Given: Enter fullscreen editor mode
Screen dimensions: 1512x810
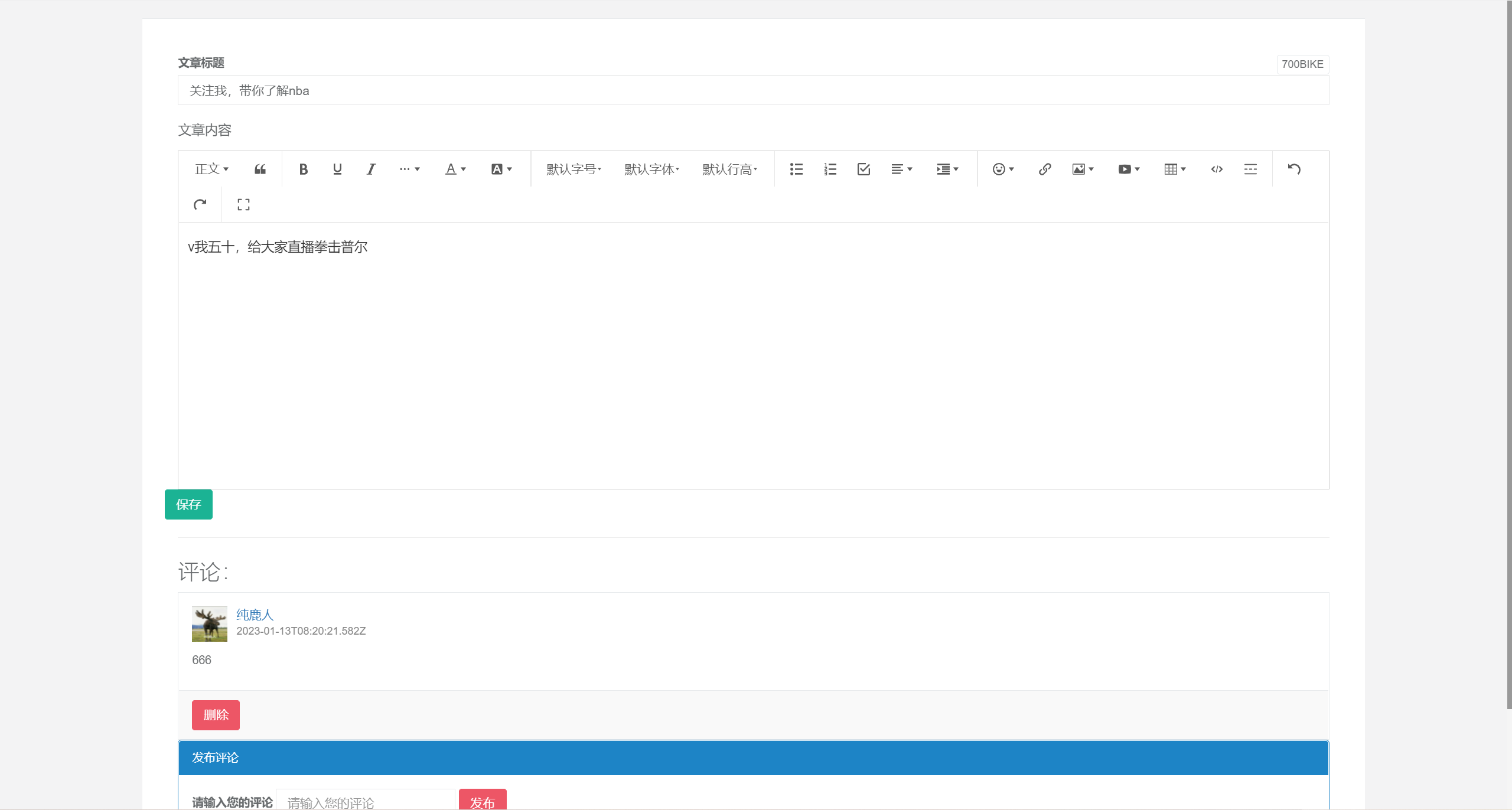Looking at the screenshot, I should pos(243,205).
